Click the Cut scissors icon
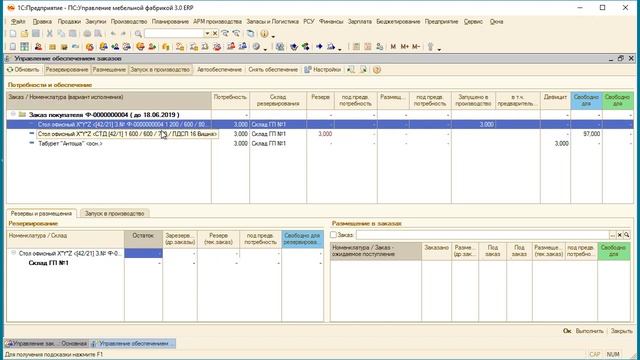 point(49,34)
